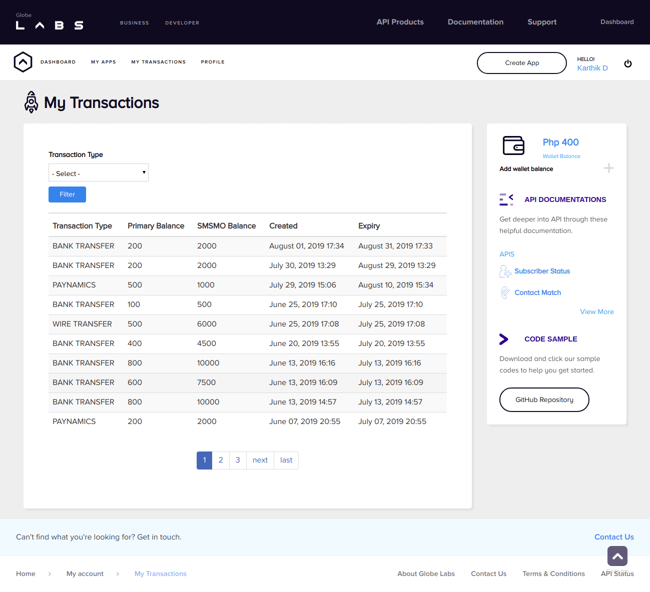Click Home in the breadcrumb
650x592 pixels.
coord(25,574)
